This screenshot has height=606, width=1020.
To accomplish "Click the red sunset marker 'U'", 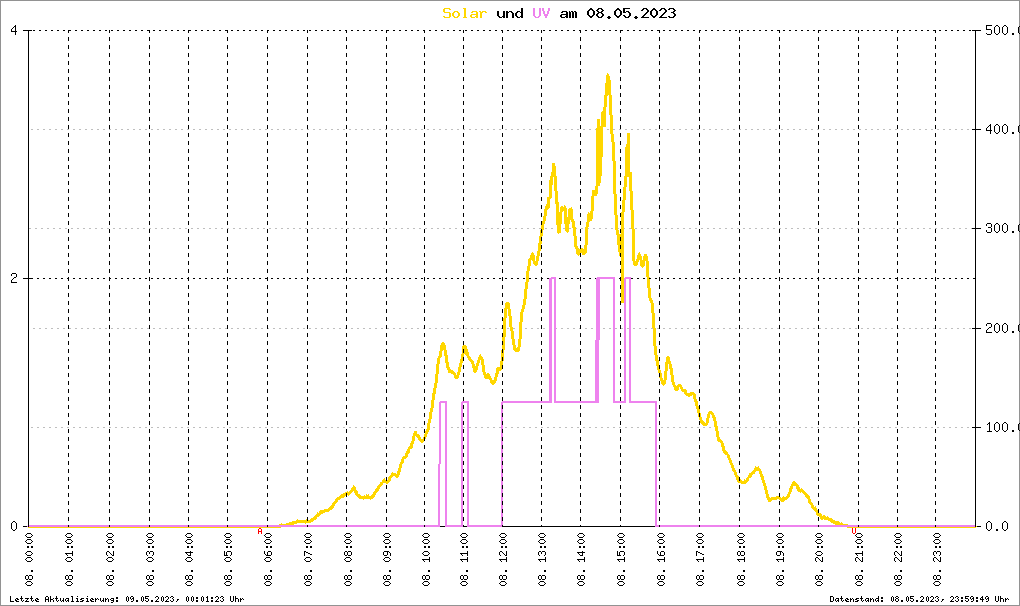I will tap(853, 531).
